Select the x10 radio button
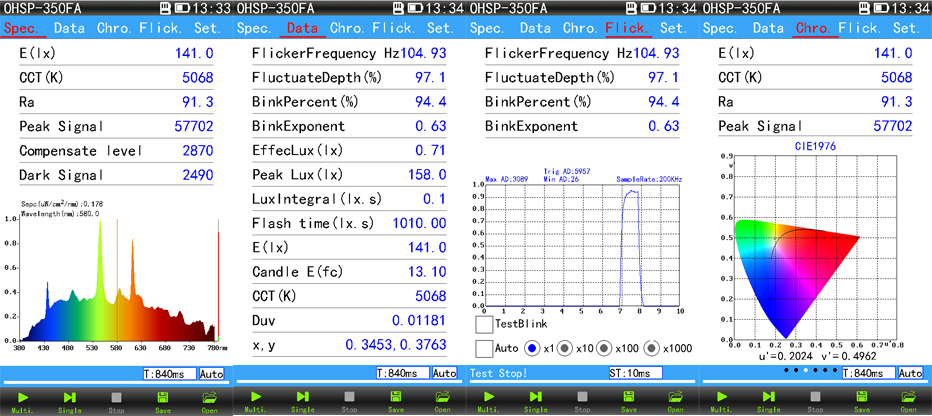The width and height of the screenshot is (932, 416). 564,349
